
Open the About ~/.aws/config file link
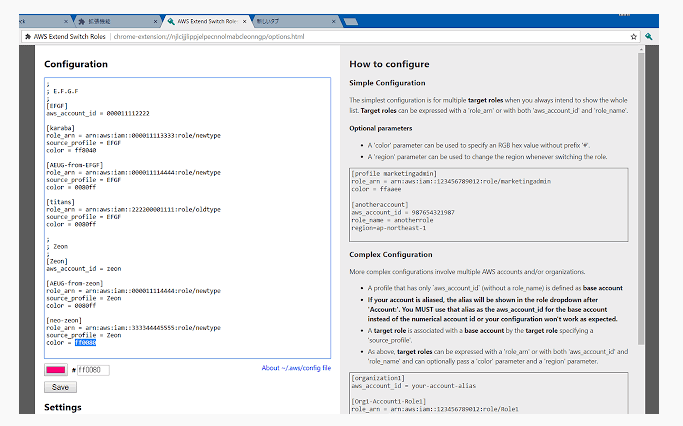(296, 368)
